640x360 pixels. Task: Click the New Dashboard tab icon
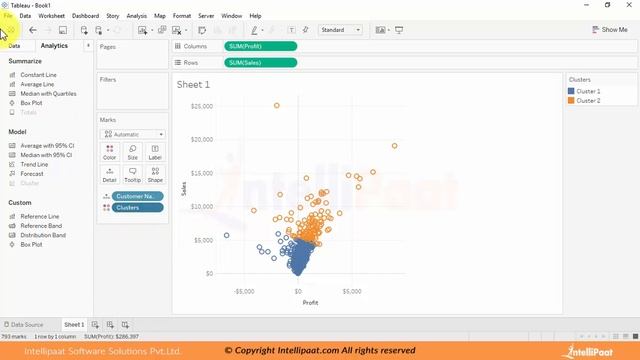[x=110, y=325]
